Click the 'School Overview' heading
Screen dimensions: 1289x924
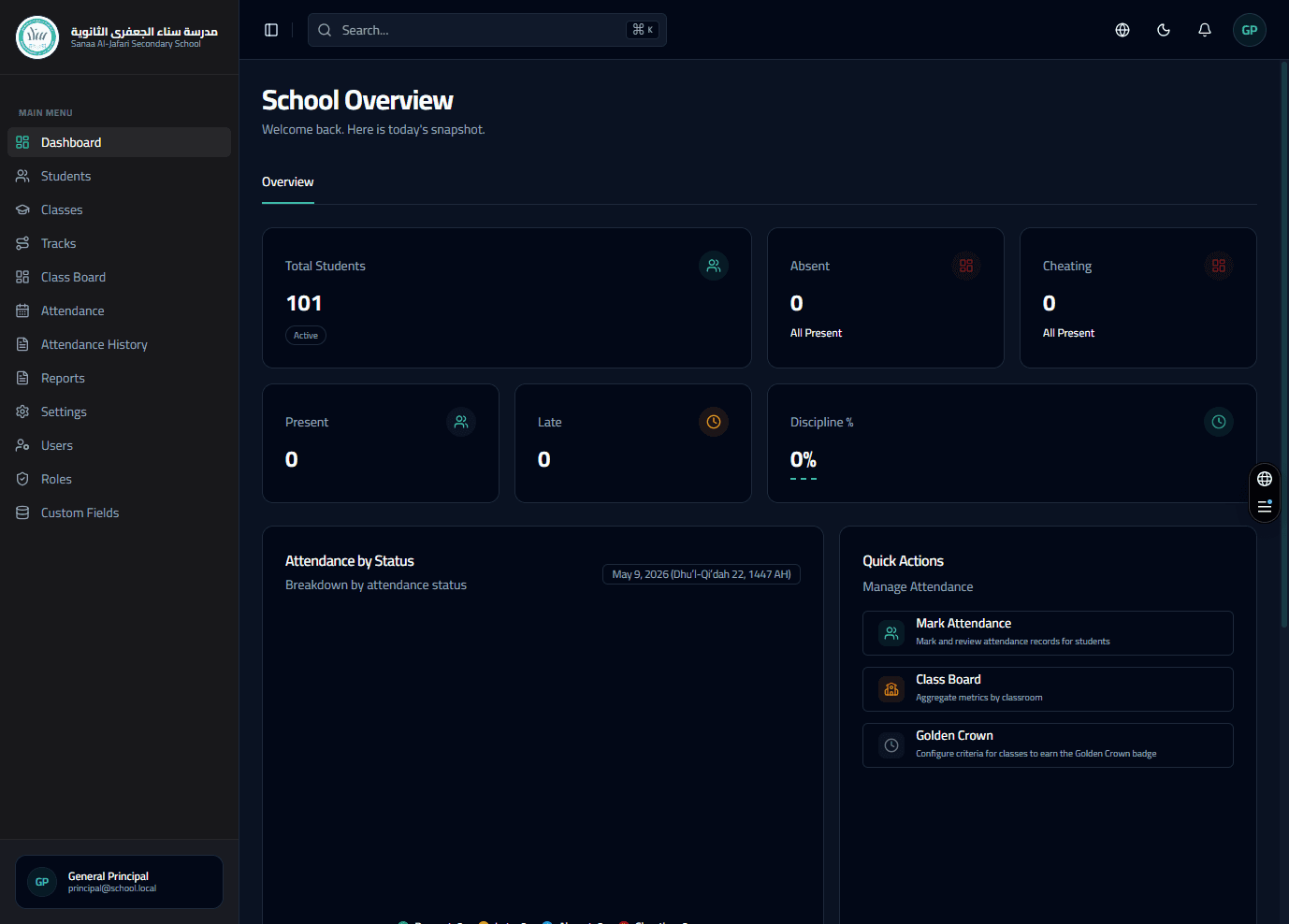point(357,100)
